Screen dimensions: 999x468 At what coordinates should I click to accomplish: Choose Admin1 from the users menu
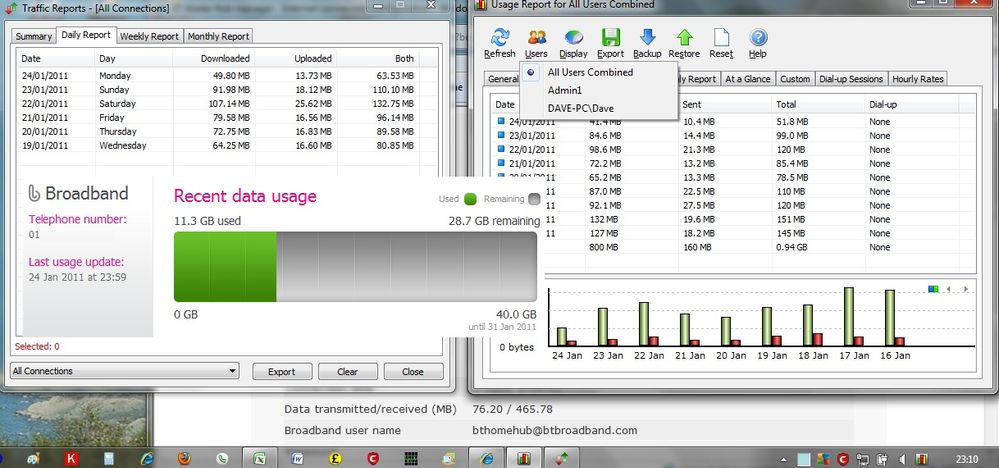[x=564, y=90]
